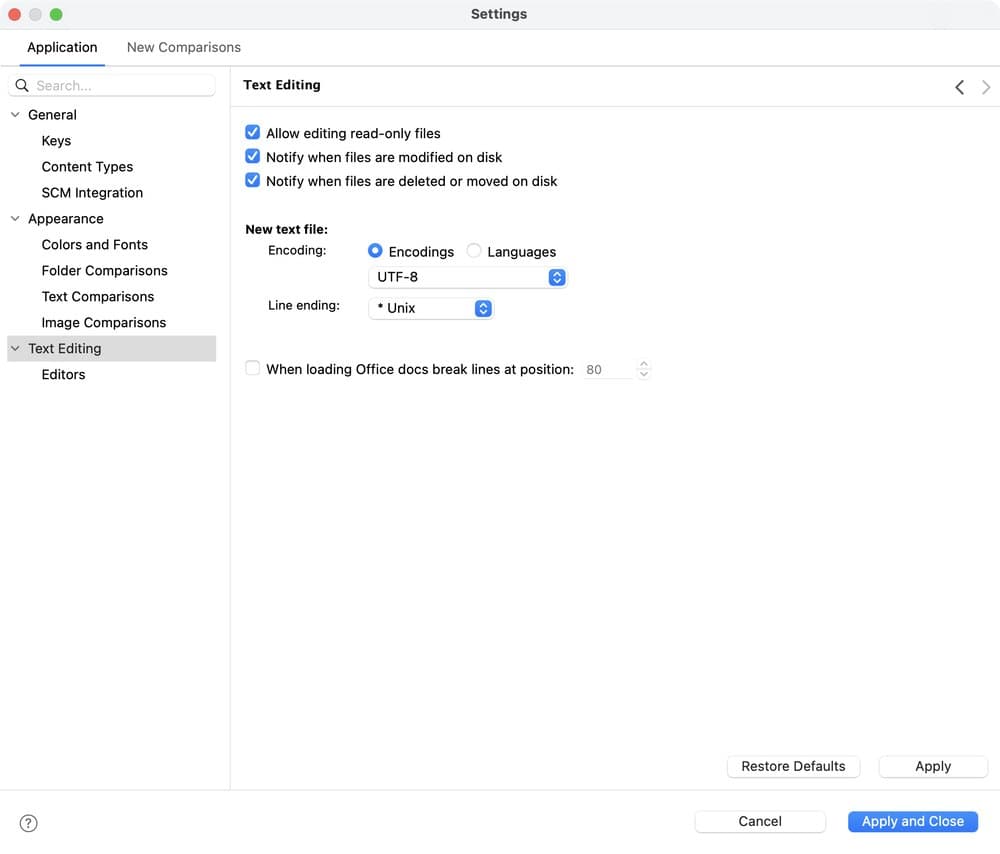Select Colors and Fonts in the sidebar
Image resolution: width=1000 pixels, height=854 pixels.
pyautogui.click(x=94, y=245)
